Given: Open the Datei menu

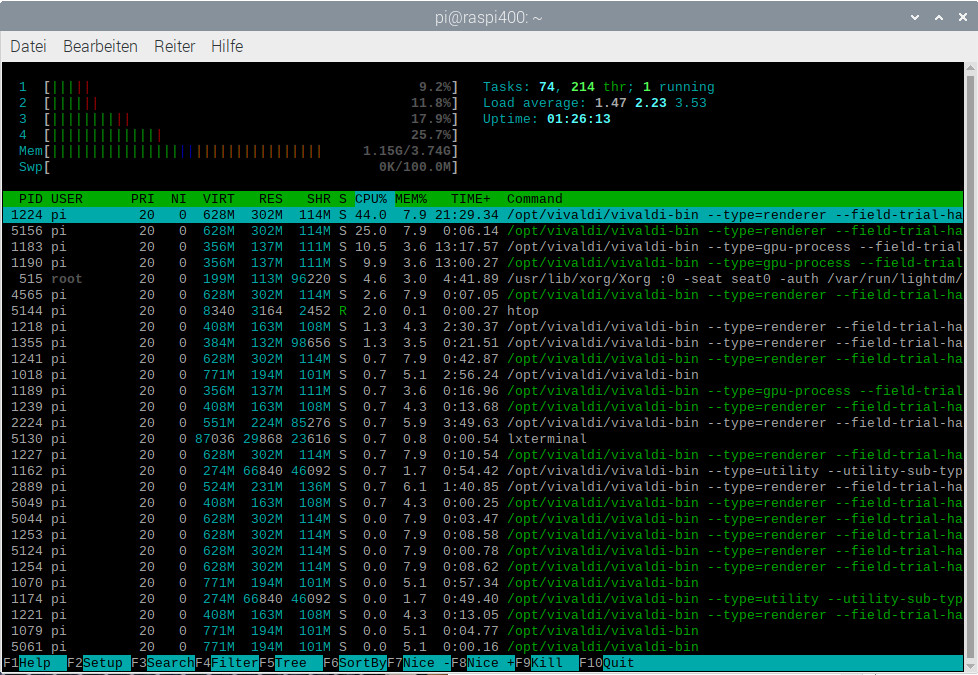Looking at the screenshot, I should tap(28, 46).
